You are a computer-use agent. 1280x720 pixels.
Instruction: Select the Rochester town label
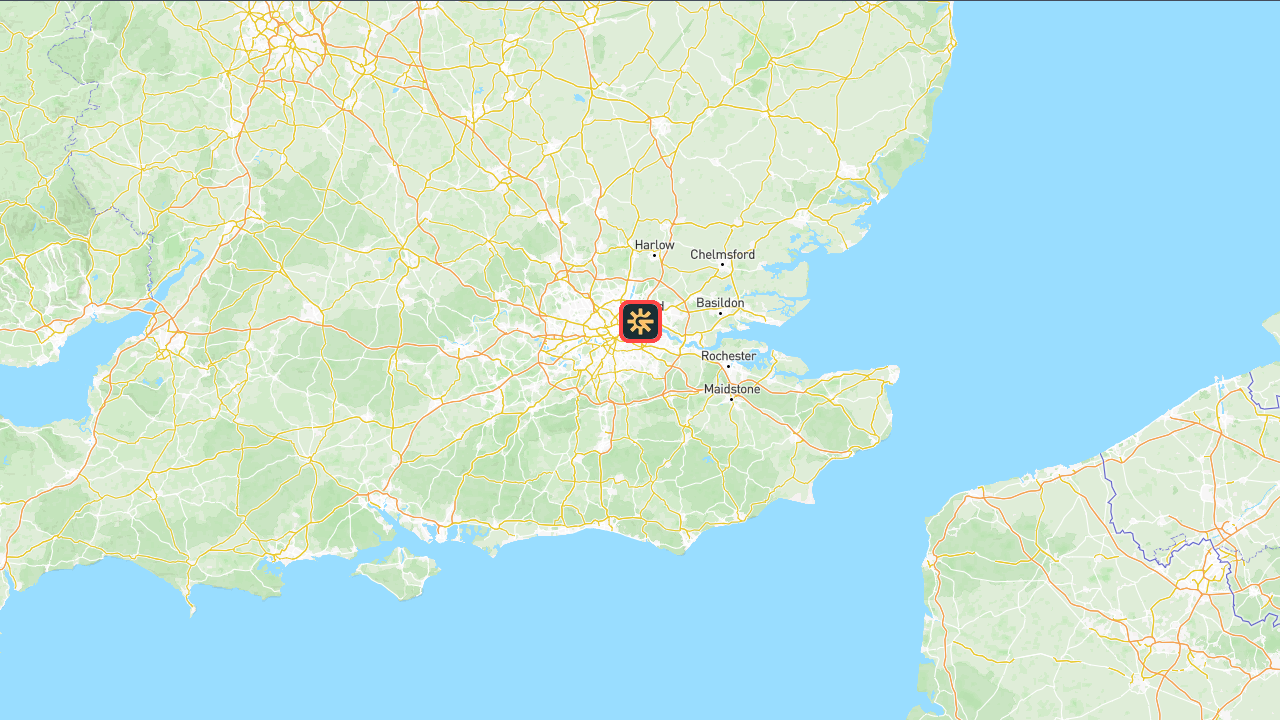pos(728,356)
